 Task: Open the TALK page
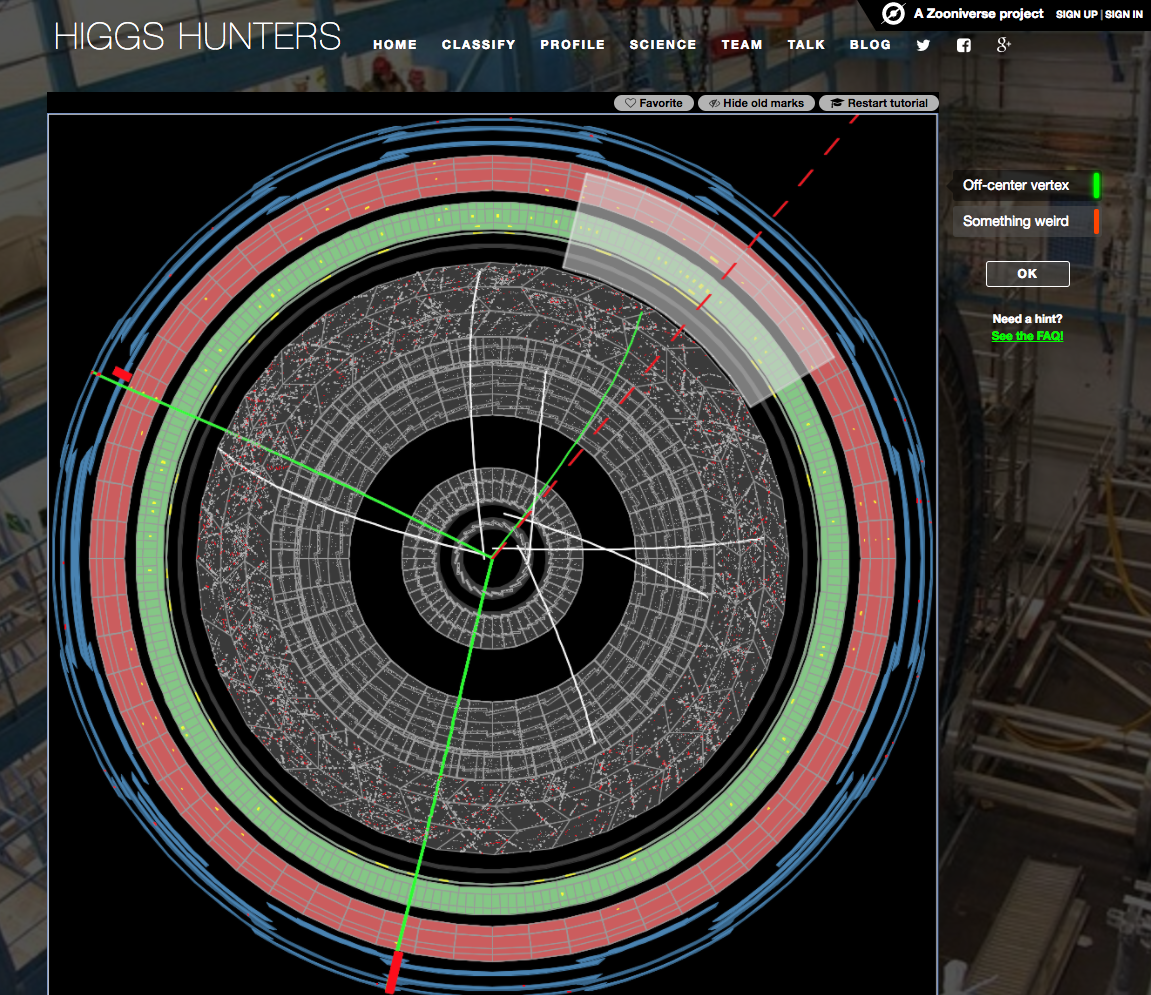806,45
